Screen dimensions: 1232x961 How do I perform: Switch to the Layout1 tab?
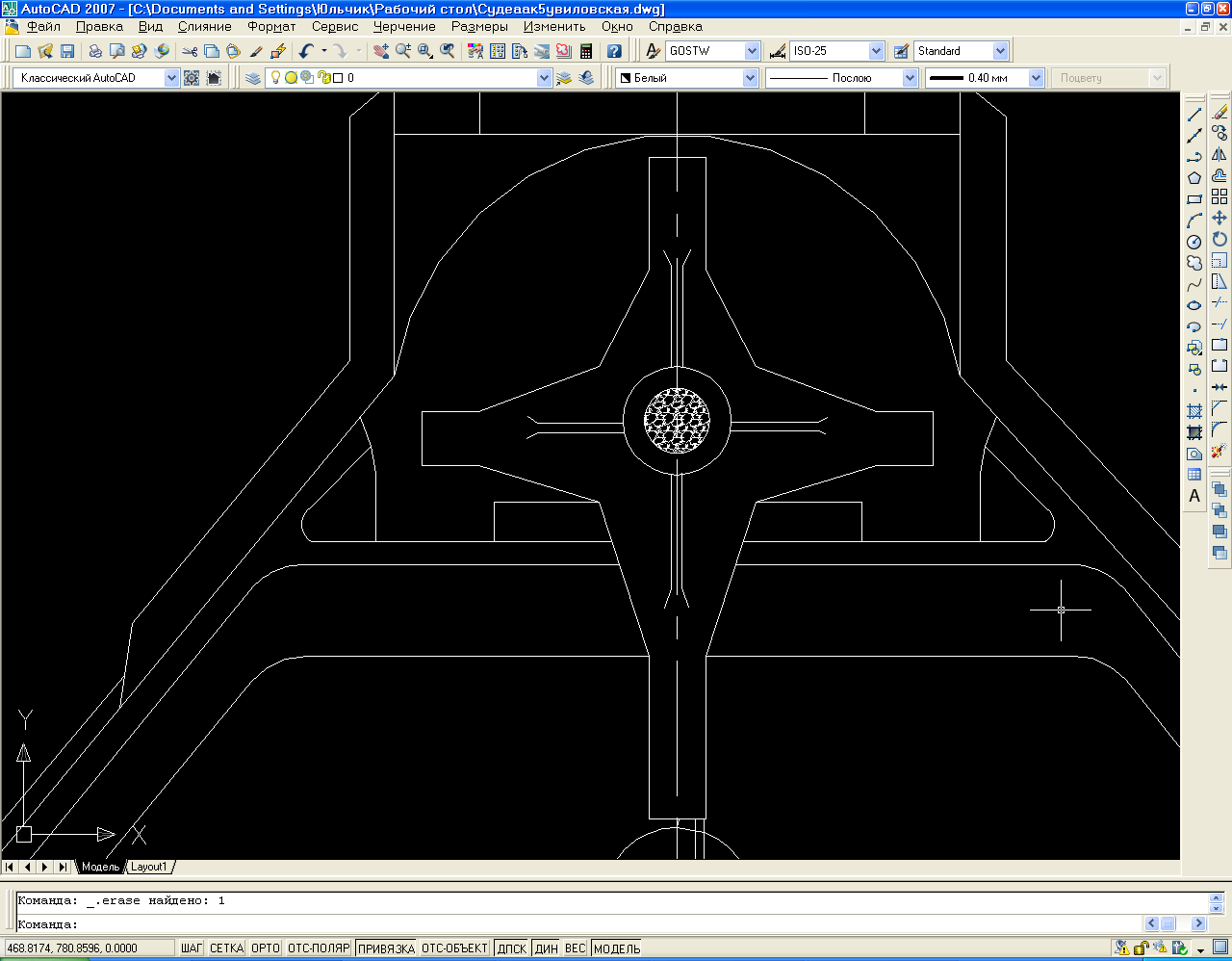click(x=149, y=867)
